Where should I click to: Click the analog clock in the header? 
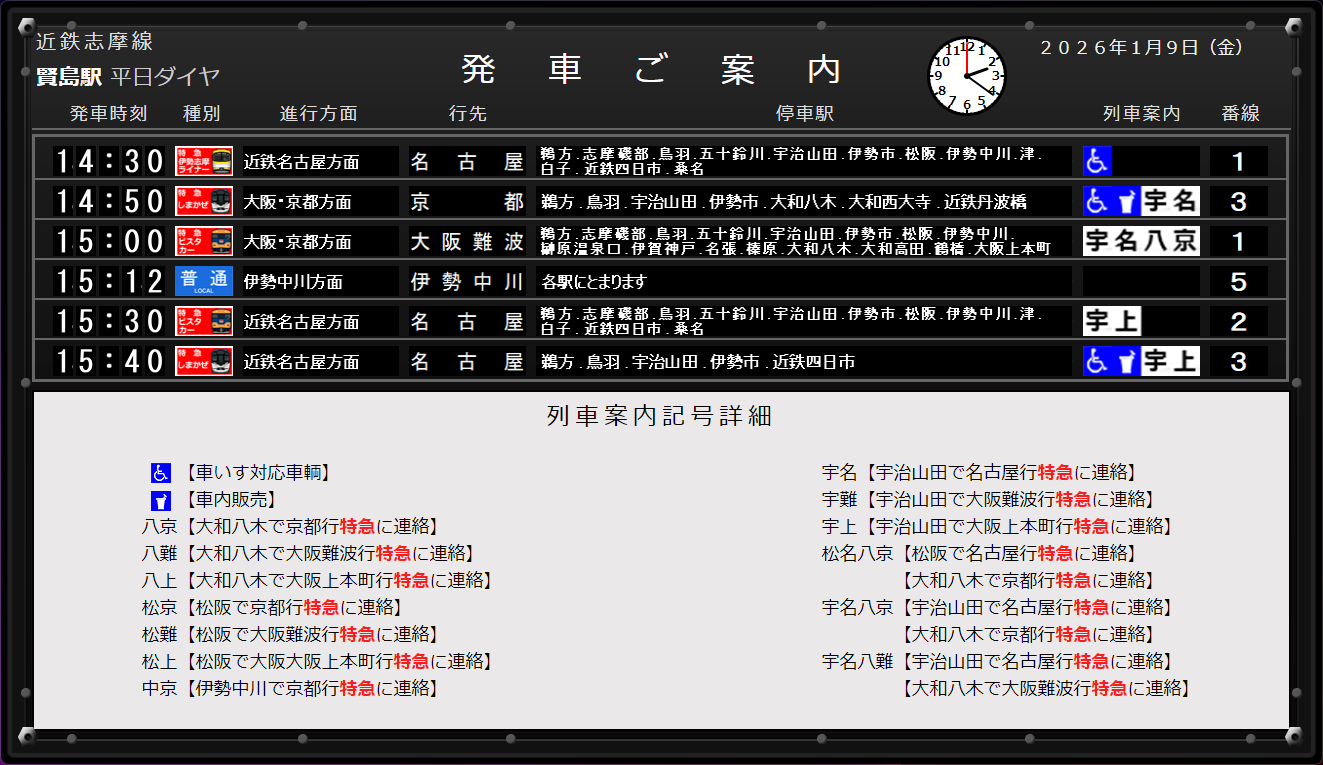coord(966,76)
